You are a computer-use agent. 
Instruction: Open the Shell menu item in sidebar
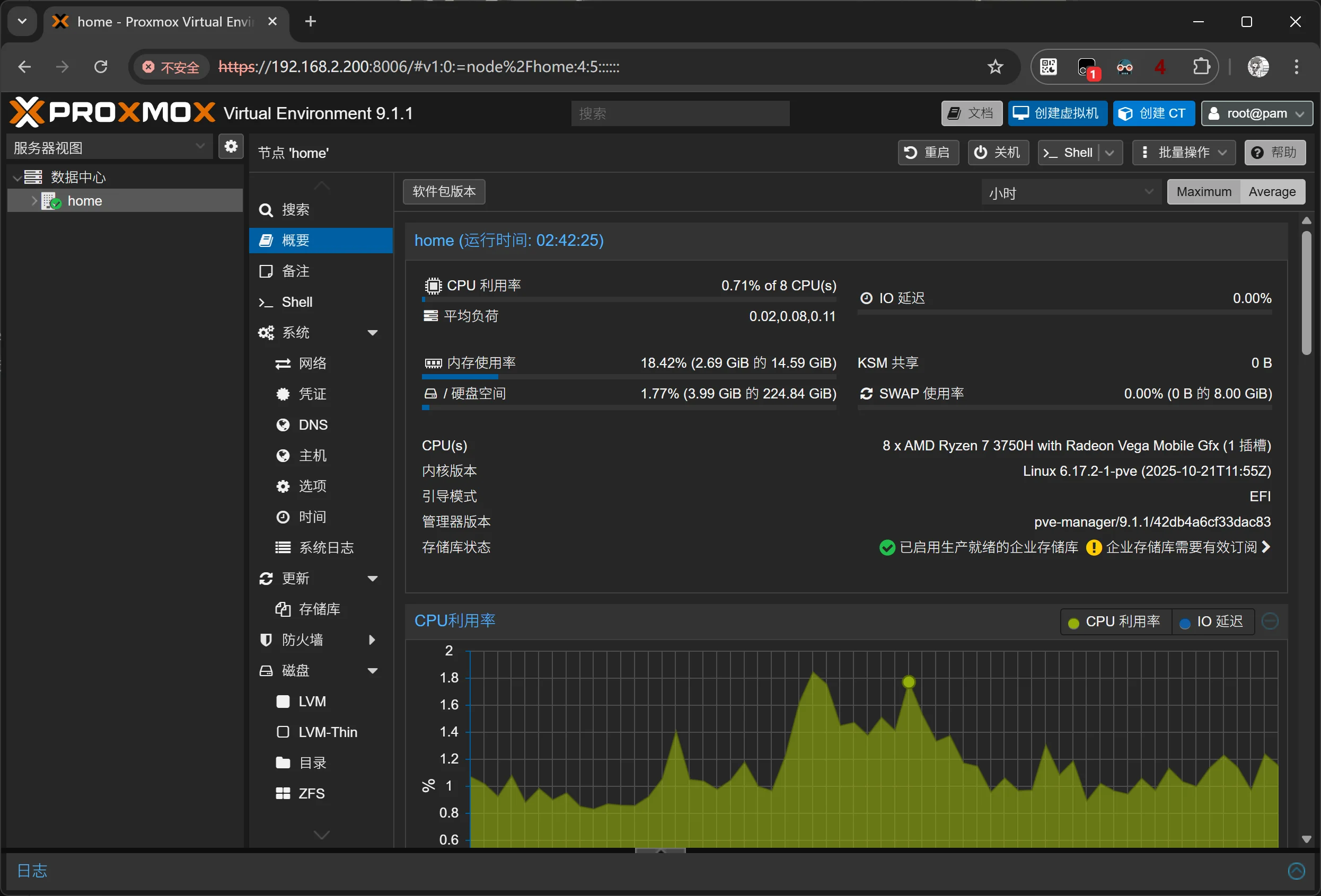297,302
